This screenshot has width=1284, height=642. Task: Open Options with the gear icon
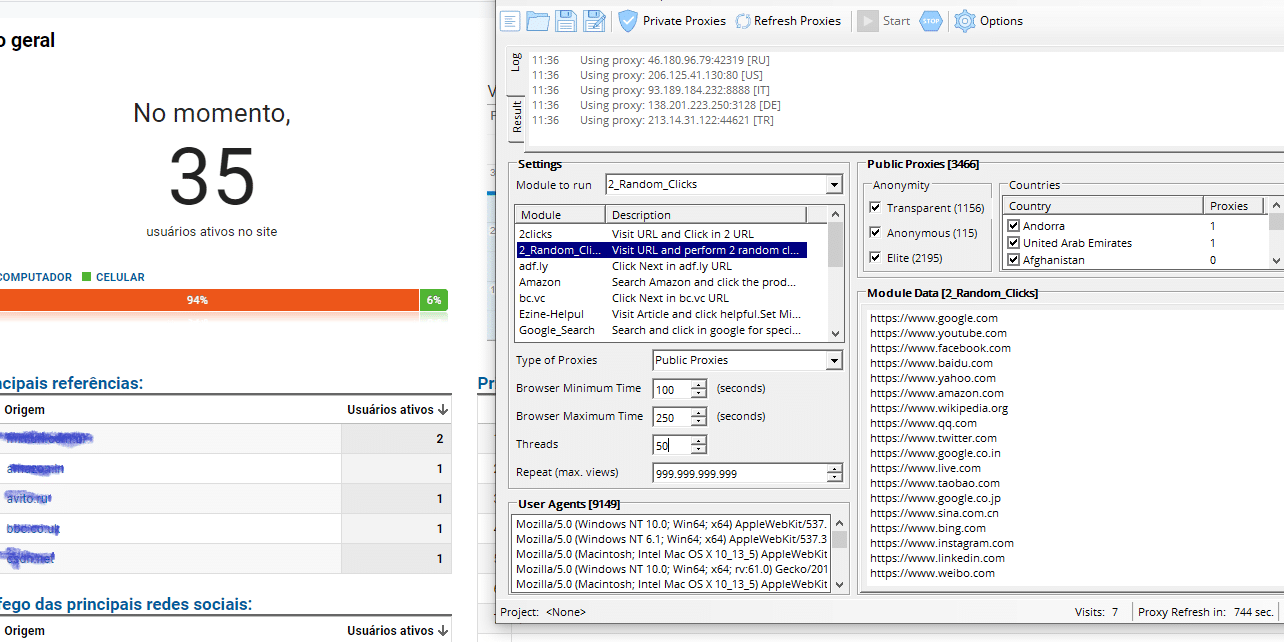963,20
